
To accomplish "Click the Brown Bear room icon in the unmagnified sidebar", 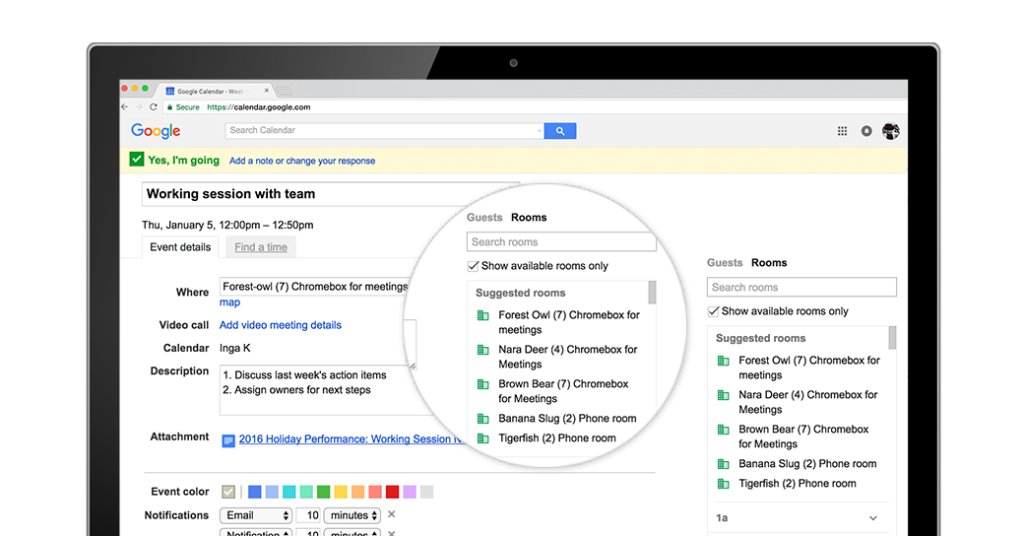I will pos(724,430).
